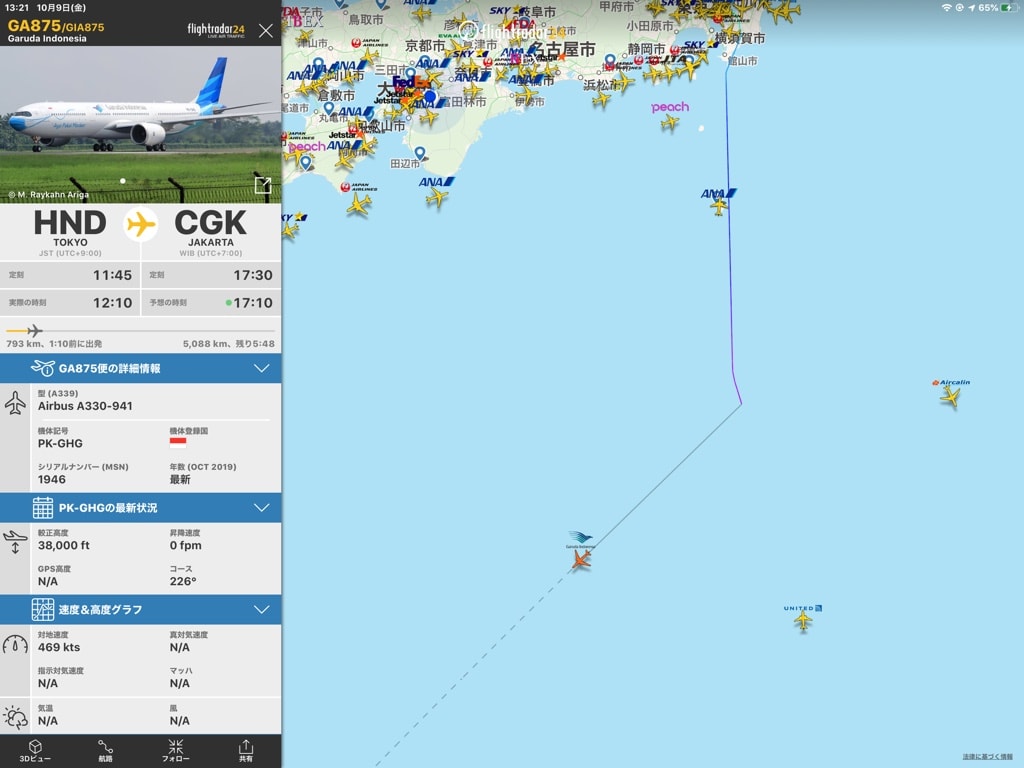Select ANA aircraft on the flight track
Viewport: 1024px width, 768px height.
pyautogui.click(x=718, y=206)
